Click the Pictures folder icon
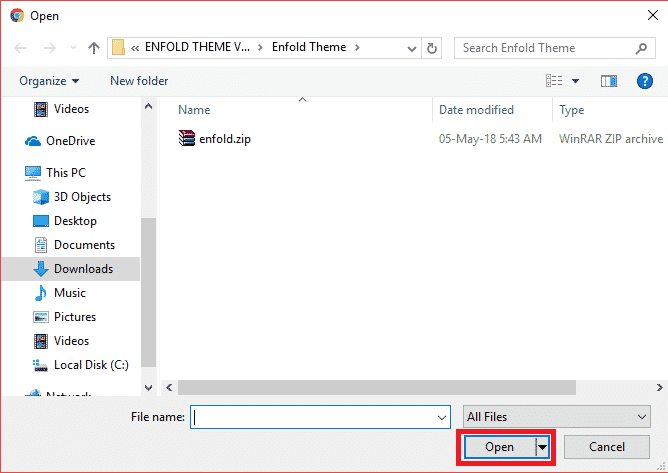 pos(41,317)
